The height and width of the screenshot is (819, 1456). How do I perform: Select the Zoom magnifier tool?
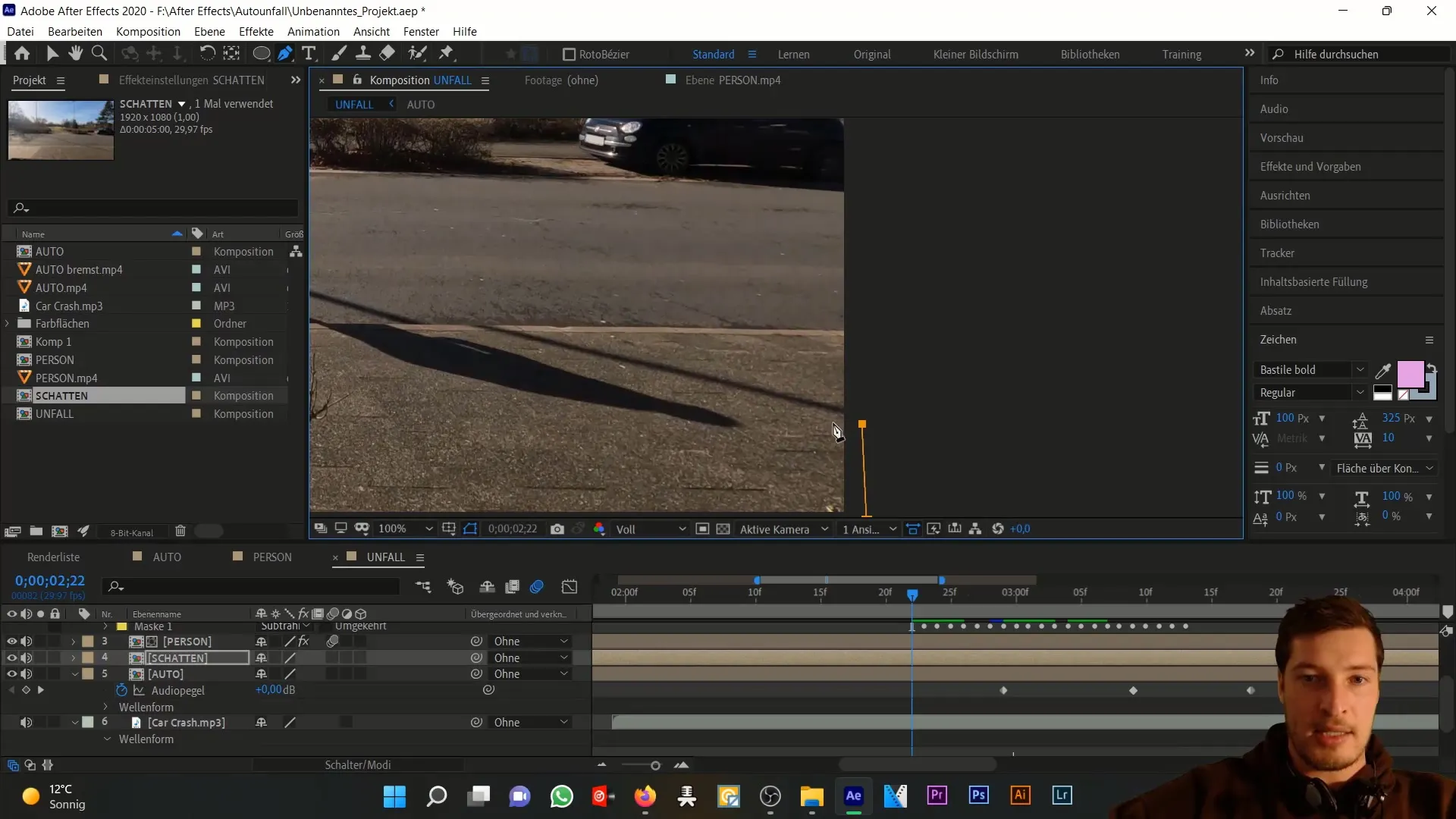(99, 54)
